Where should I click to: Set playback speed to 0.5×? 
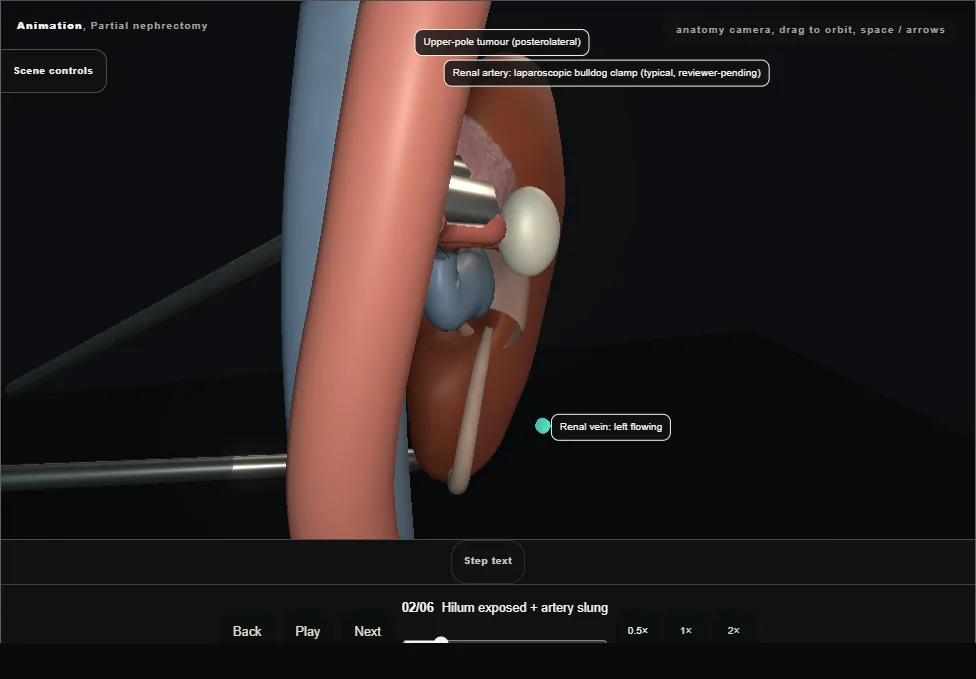[637, 630]
